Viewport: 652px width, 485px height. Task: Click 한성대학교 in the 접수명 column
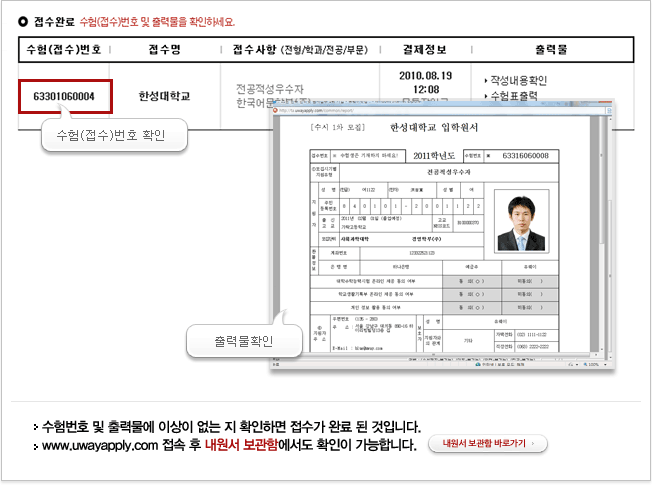[164, 96]
